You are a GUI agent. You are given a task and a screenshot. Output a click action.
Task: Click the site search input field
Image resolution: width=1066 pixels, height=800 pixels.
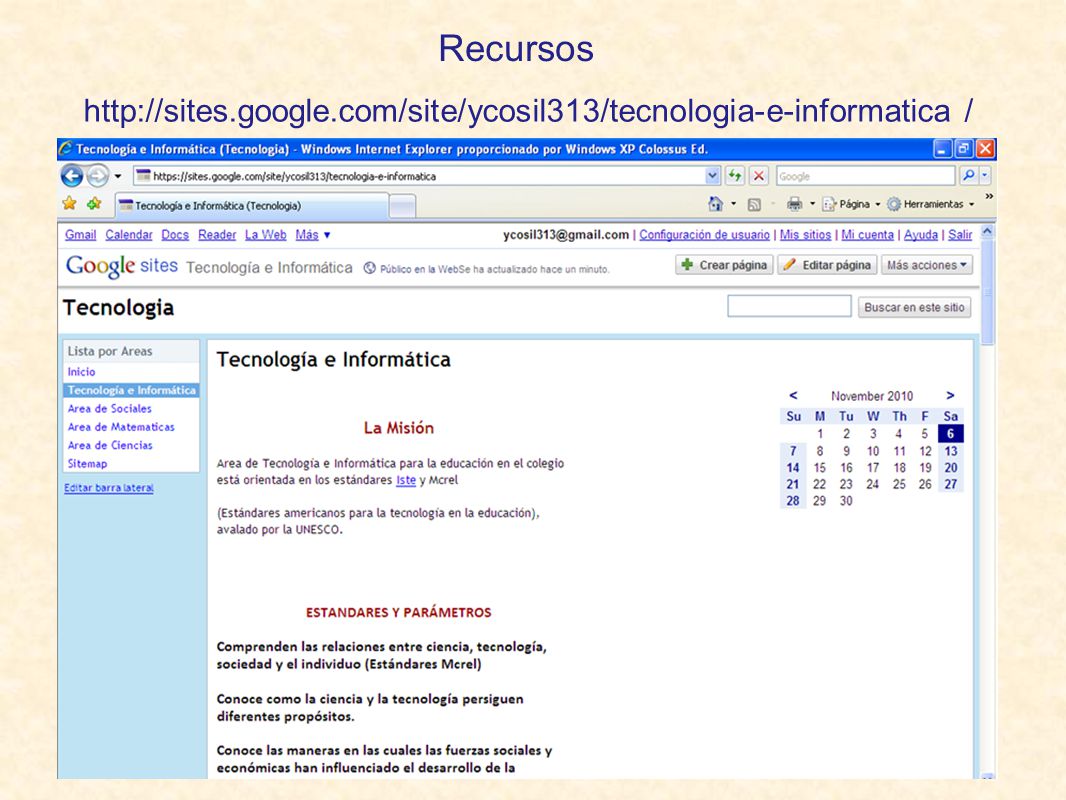tap(789, 307)
